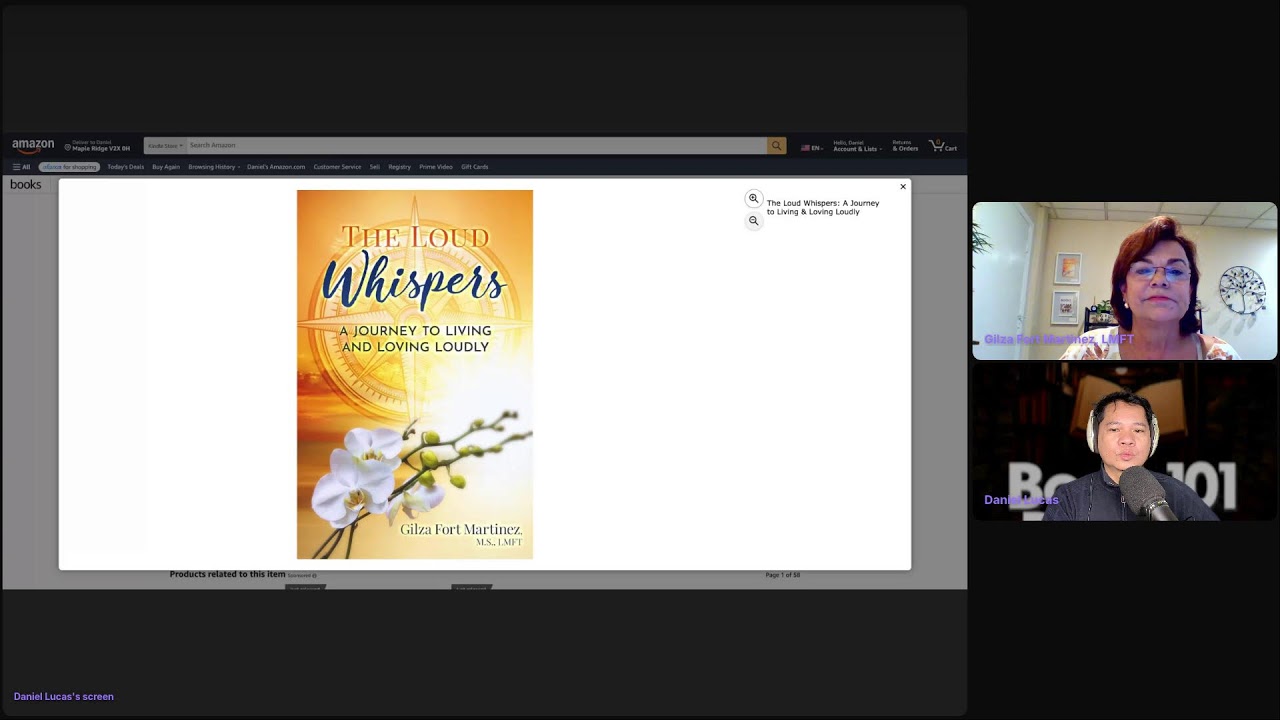Click the 'Page 1 of 58' indicator

pos(783,575)
